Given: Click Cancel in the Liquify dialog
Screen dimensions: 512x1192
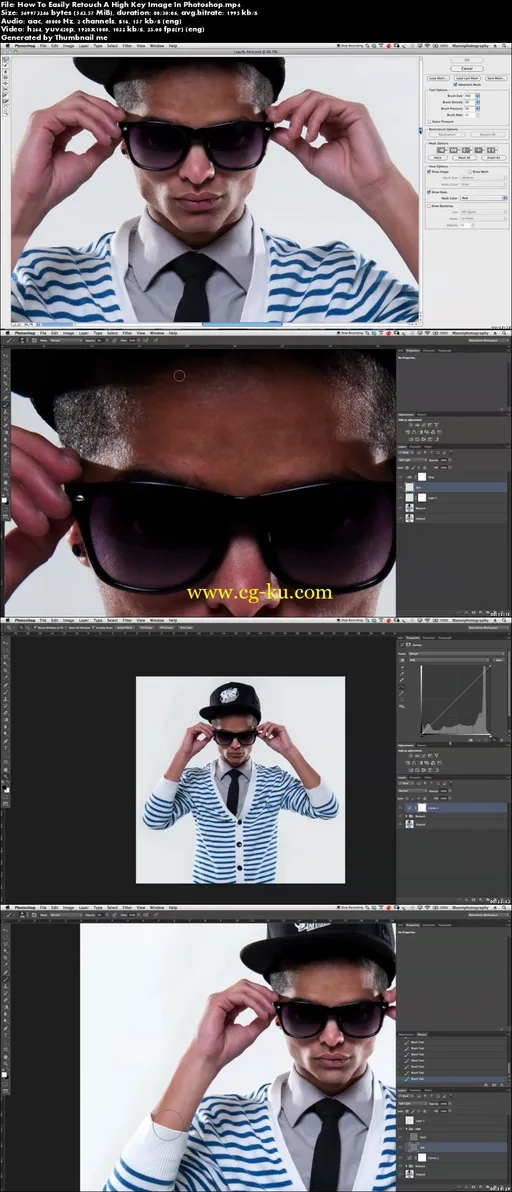Looking at the screenshot, I should tap(466, 68).
